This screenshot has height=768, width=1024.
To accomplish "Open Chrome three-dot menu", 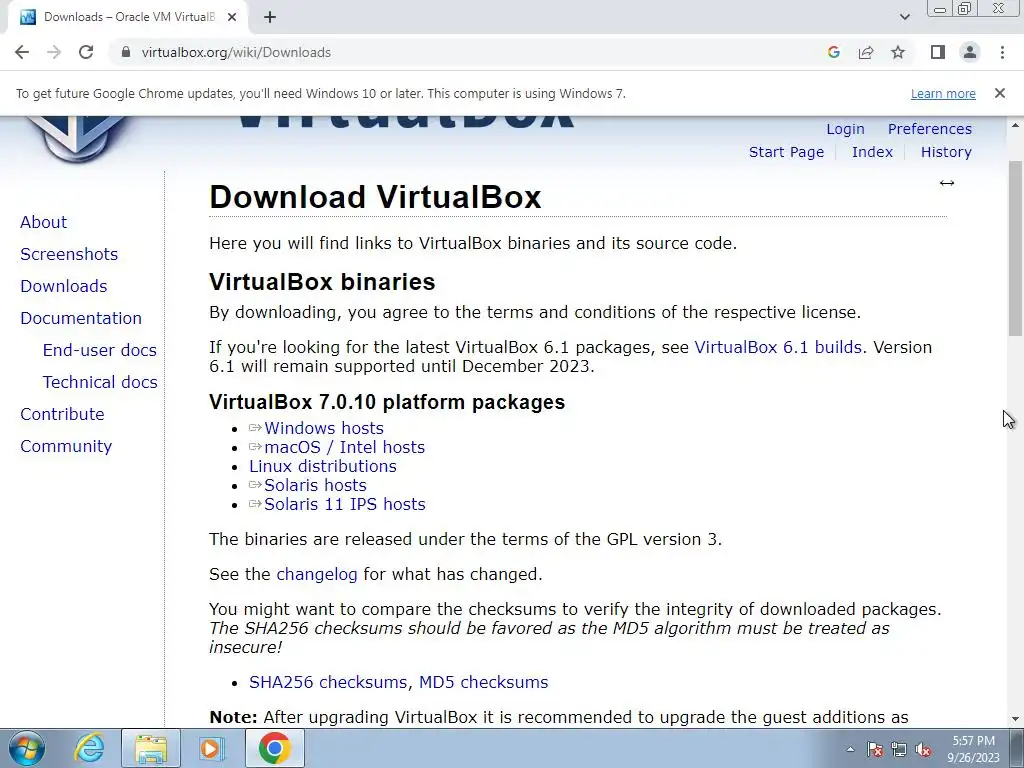I will [1002, 52].
